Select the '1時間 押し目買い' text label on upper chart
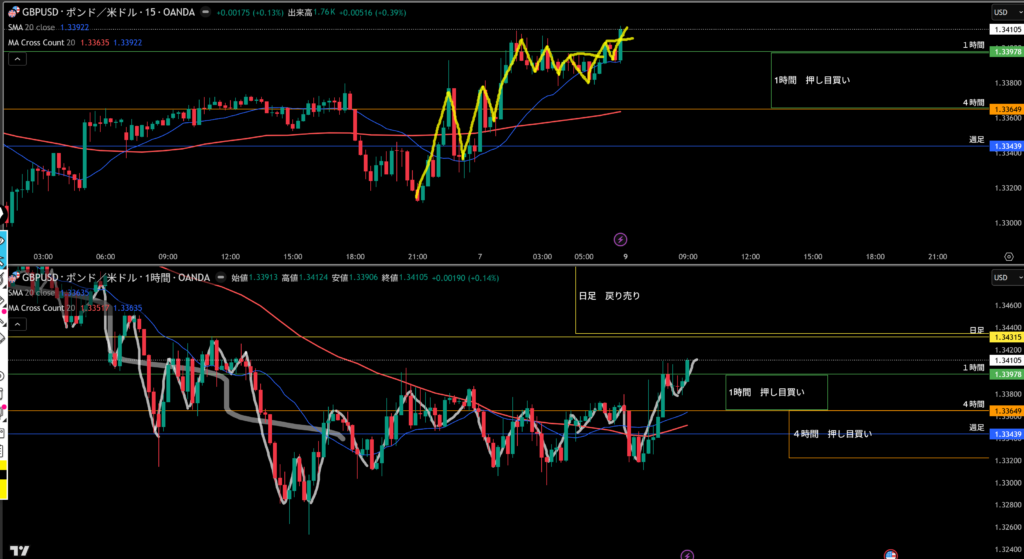Screen dimensions: 1024x559 point(817,79)
